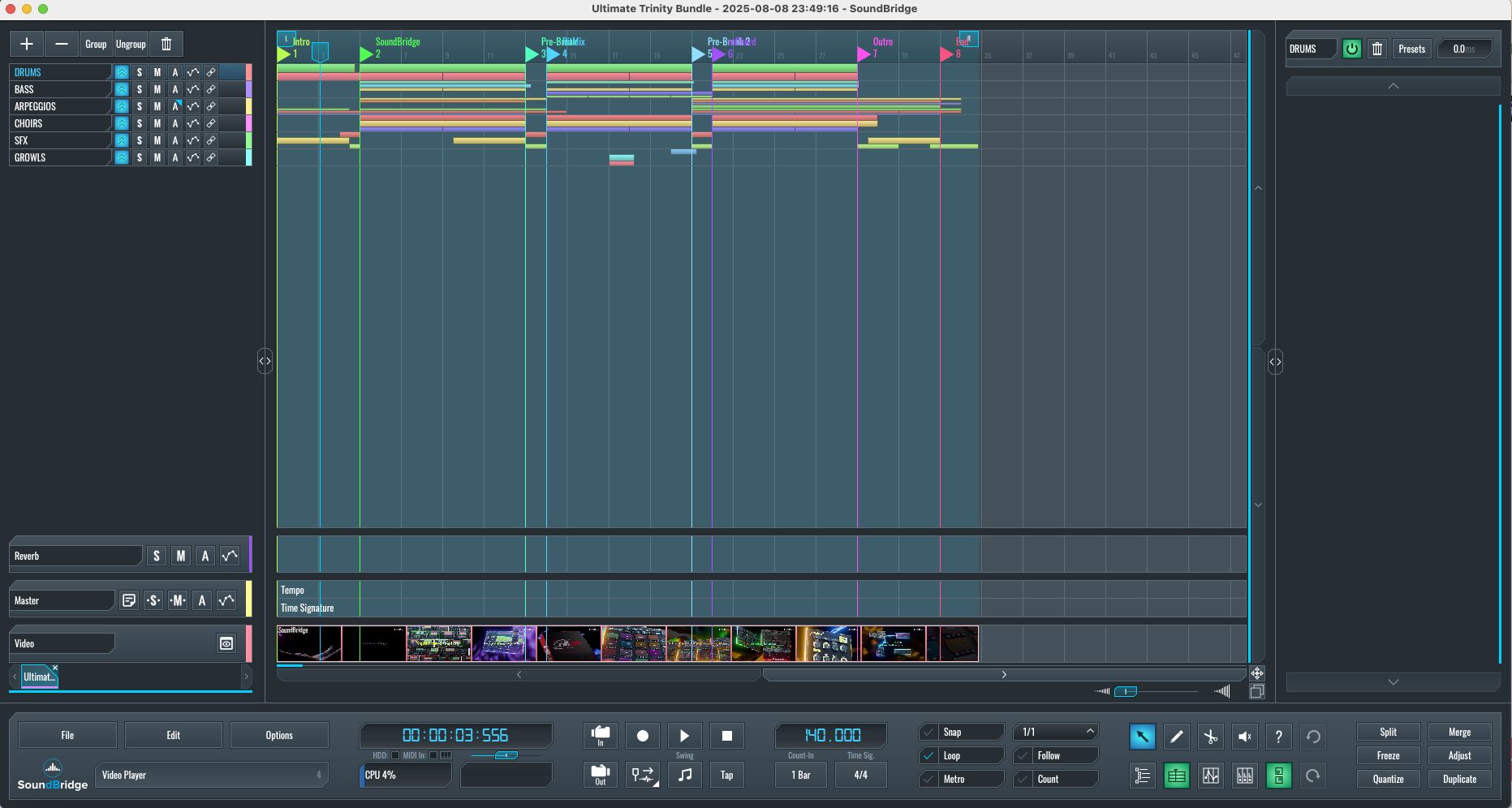The width and height of the screenshot is (1512, 808).
Task: Collapse the BASS group chevron
Action: point(121,89)
